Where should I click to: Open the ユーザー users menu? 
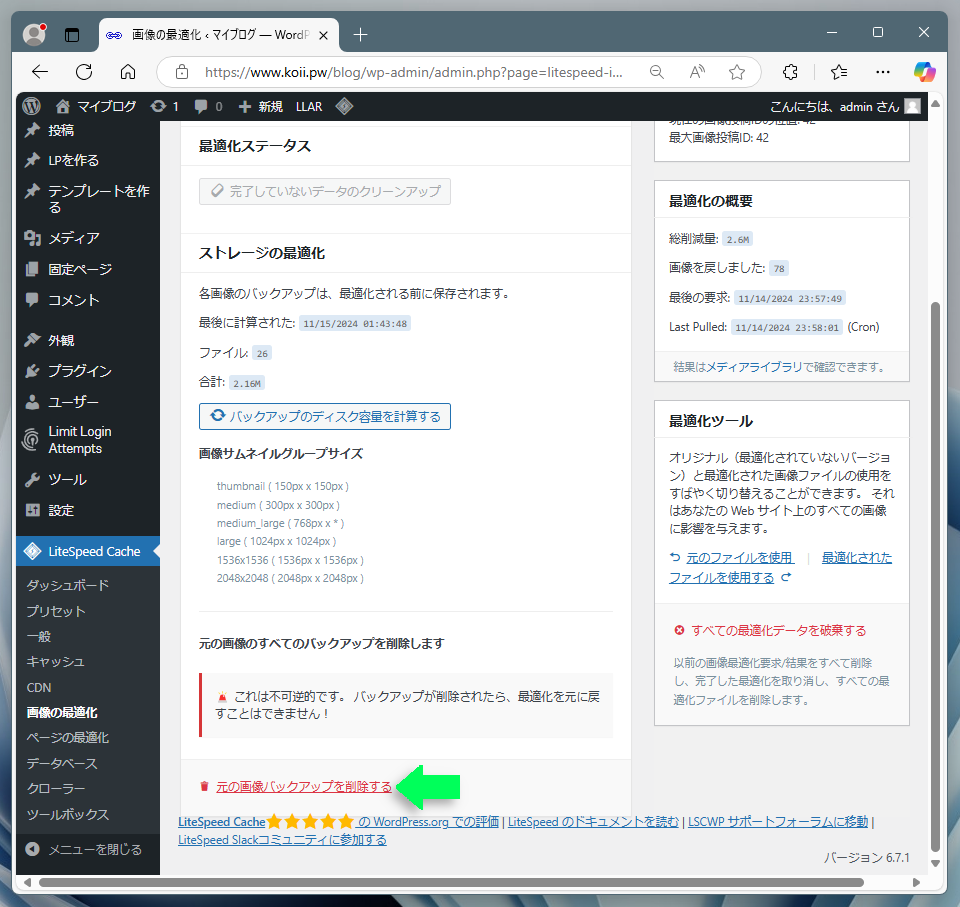pos(88,402)
